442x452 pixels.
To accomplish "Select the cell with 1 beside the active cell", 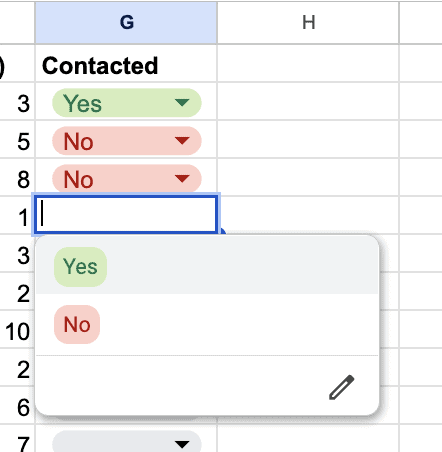I will (x=17, y=216).
